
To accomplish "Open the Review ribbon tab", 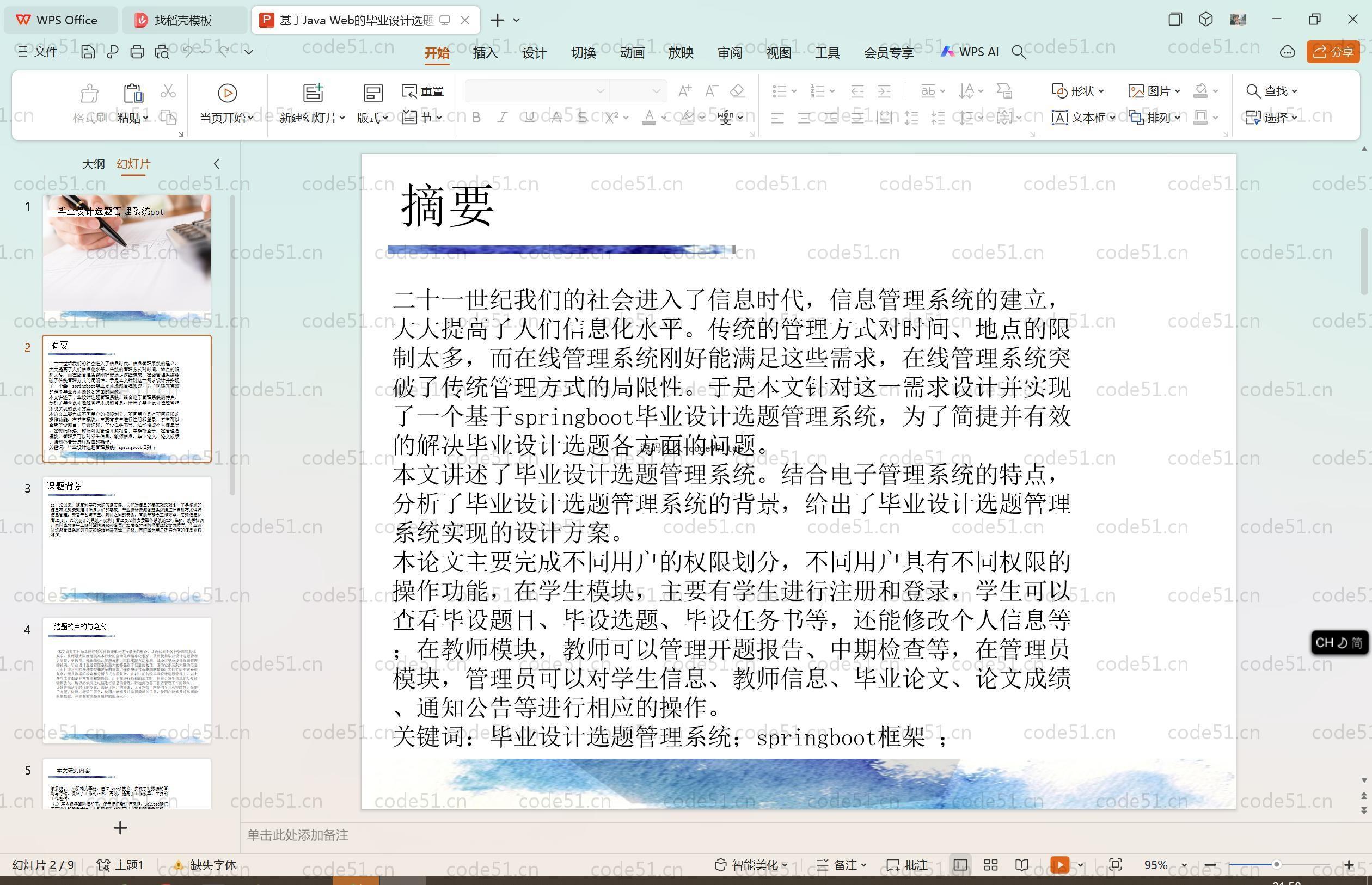I will [730, 52].
